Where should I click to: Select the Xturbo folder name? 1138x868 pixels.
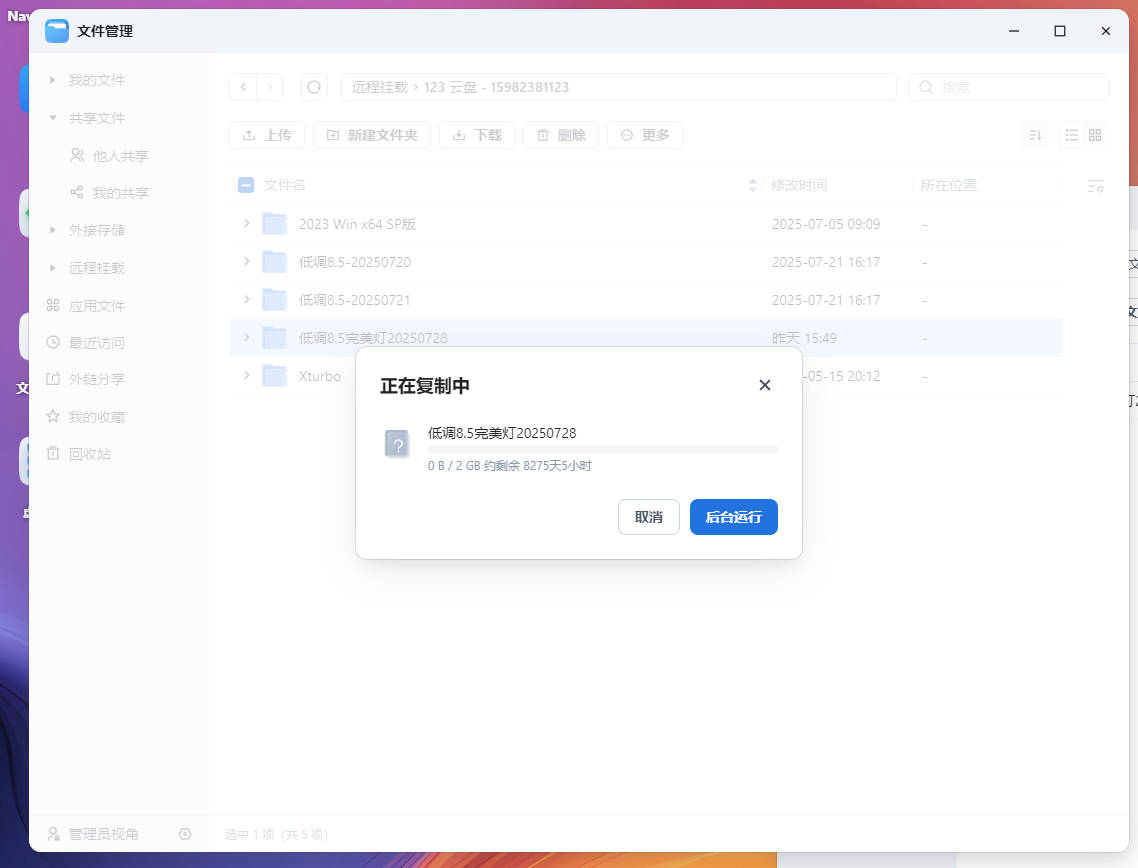click(319, 376)
